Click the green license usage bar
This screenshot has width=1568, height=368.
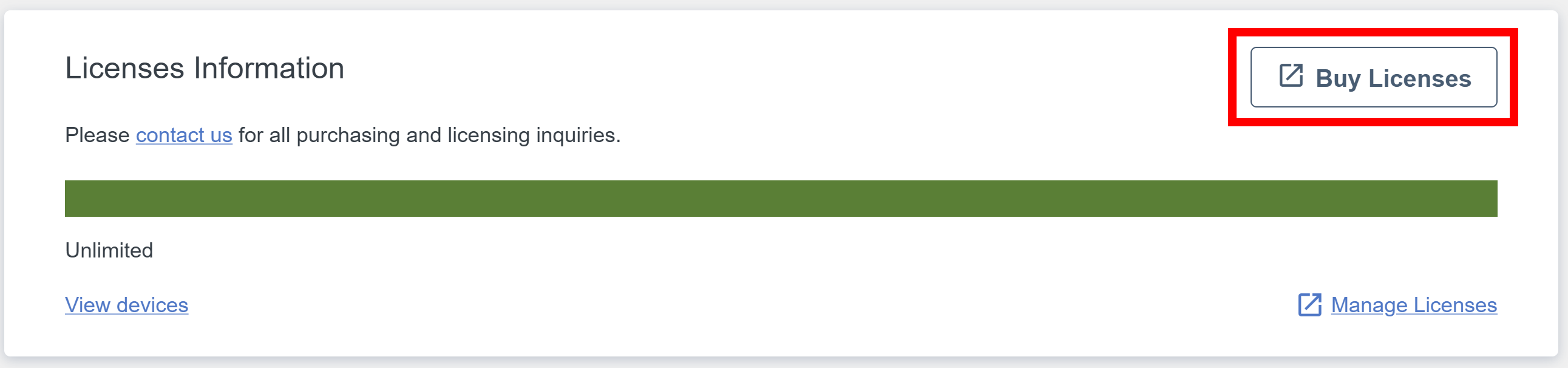781,199
